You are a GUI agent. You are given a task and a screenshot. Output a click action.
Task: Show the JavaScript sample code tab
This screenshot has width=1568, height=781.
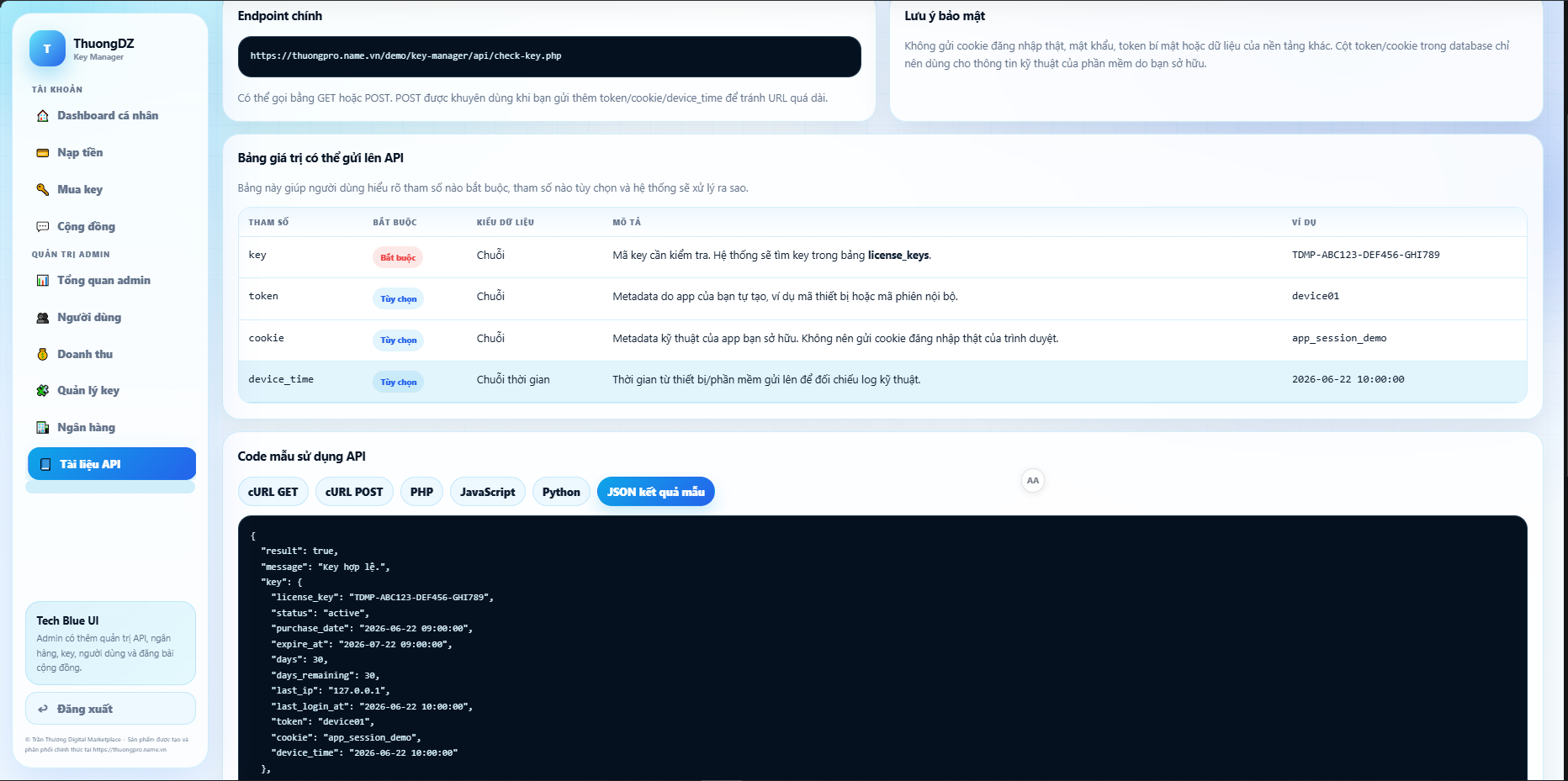tap(488, 492)
